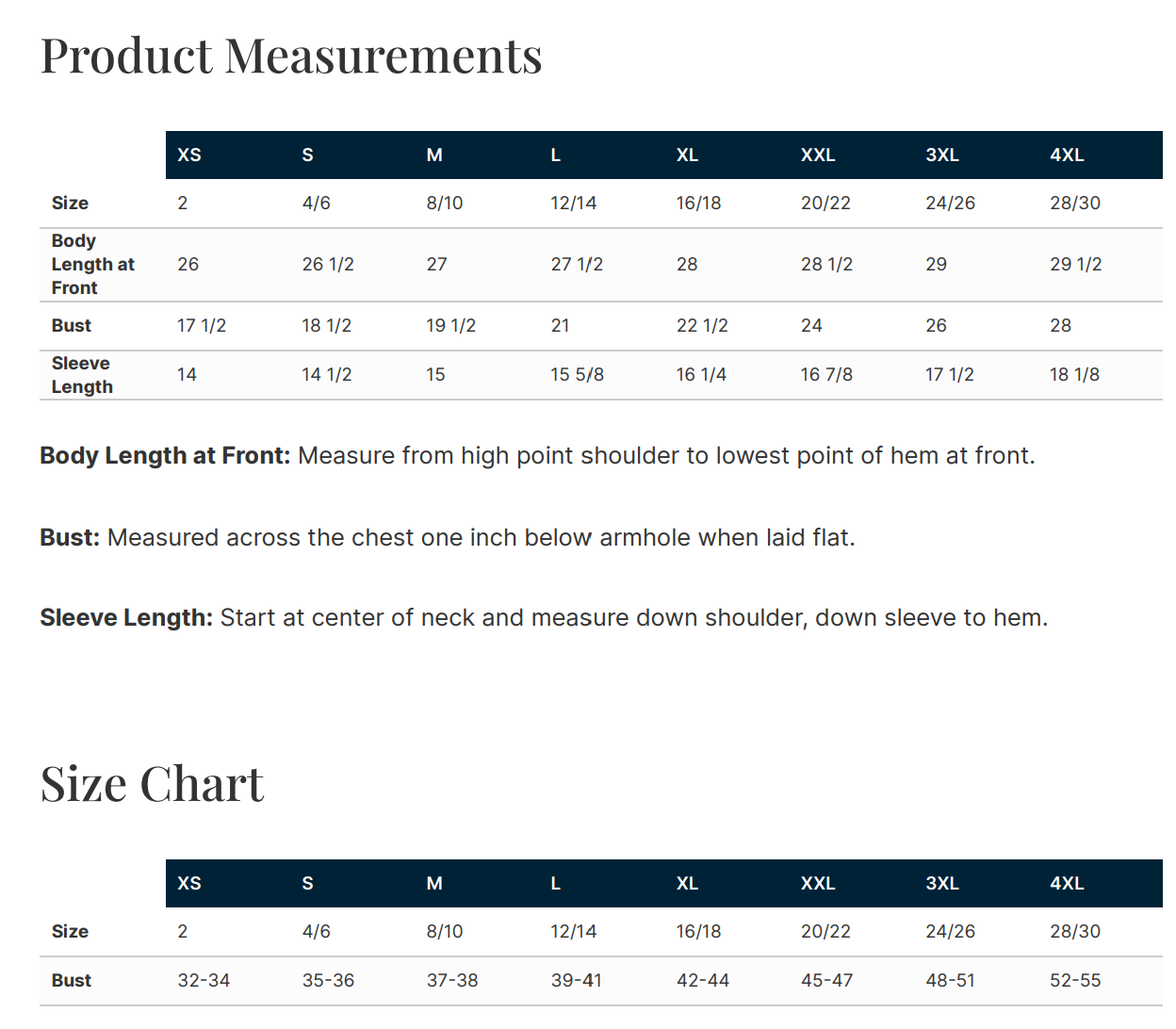Click the bold 'Bust:' description label

[x=70, y=538]
